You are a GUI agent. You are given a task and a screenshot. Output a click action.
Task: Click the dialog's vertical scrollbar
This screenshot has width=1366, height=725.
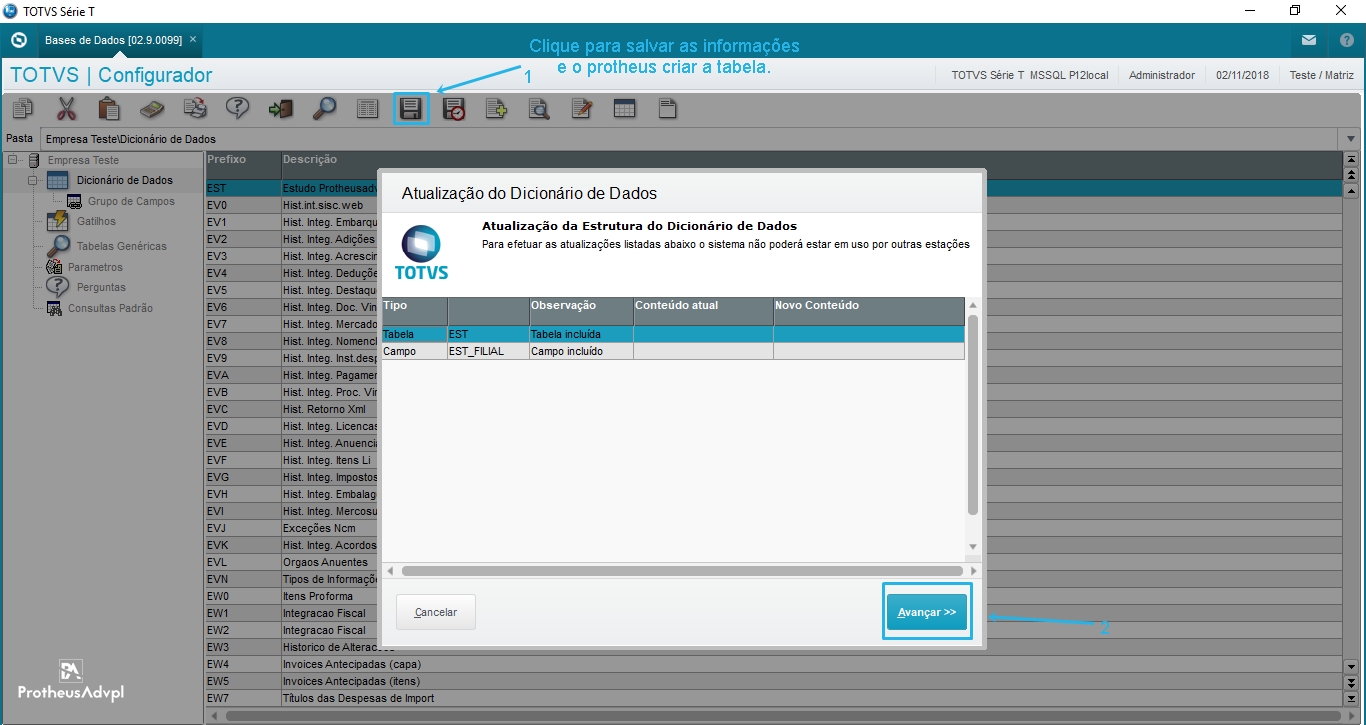tap(973, 415)
